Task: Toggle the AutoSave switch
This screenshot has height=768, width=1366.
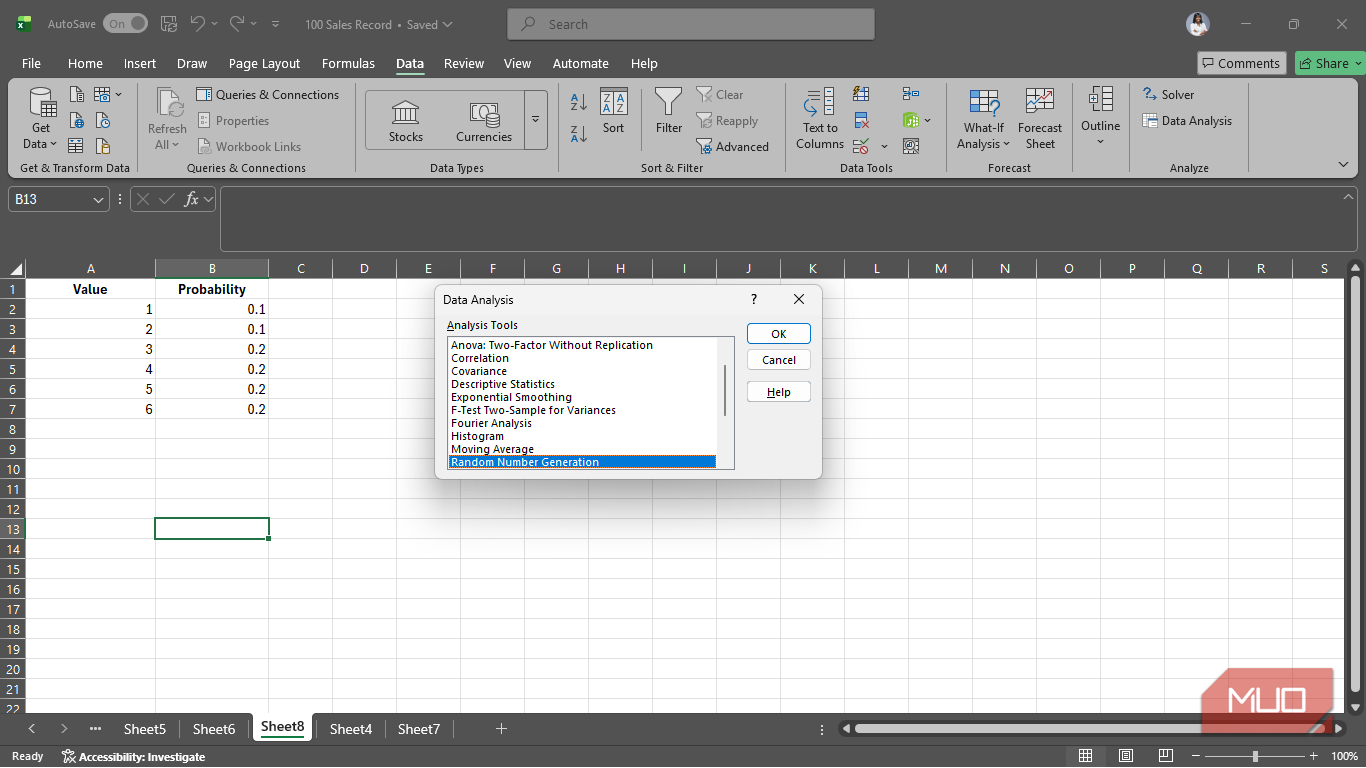Action: (x=125, y=24)
